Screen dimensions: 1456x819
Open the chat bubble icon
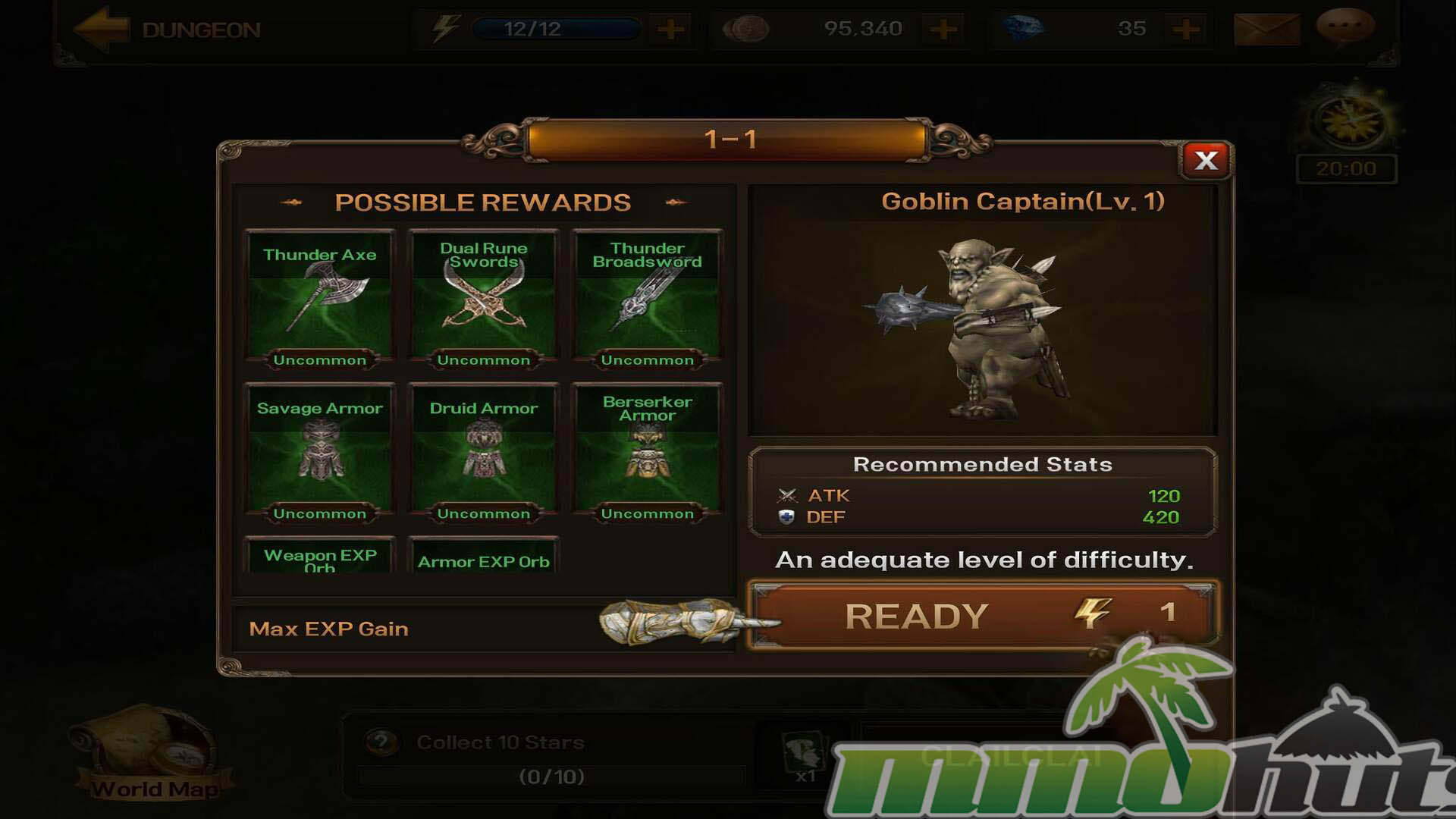(1345, 27)
